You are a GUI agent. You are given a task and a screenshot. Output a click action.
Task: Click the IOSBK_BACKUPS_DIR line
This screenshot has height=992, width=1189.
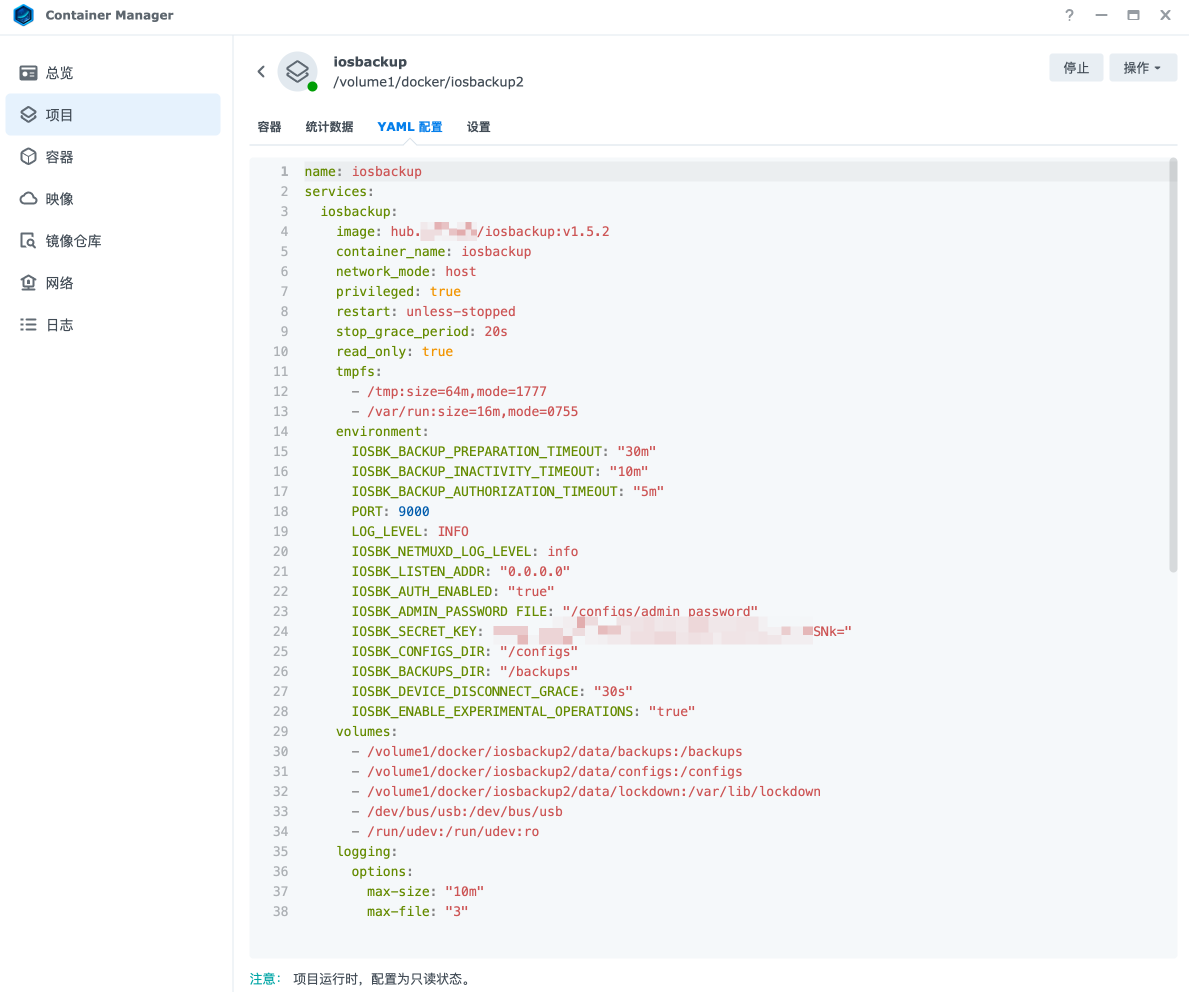pyautogui.click(x=465, y=671)
